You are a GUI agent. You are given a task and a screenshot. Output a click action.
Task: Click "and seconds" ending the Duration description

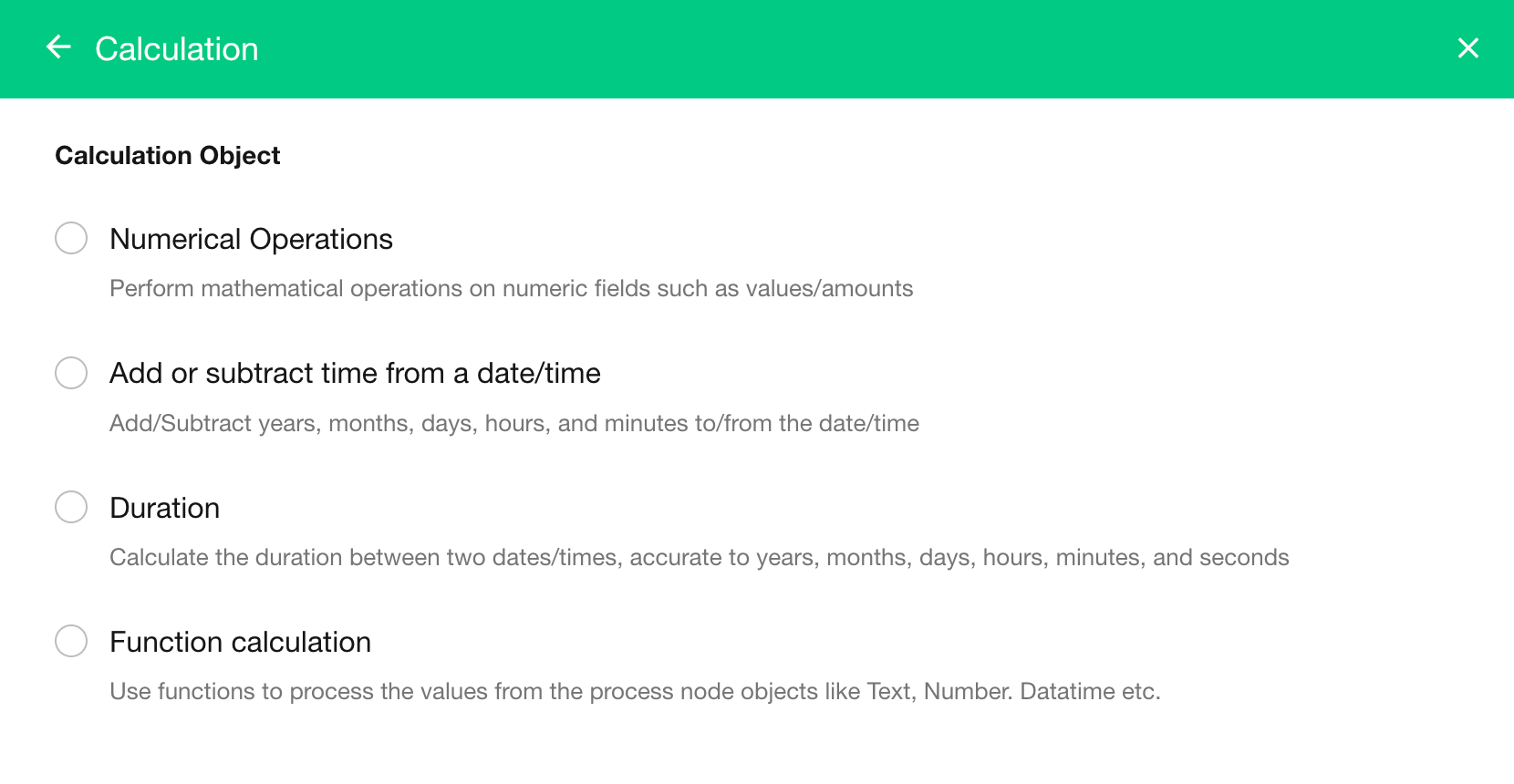(x=1220, y=558)
